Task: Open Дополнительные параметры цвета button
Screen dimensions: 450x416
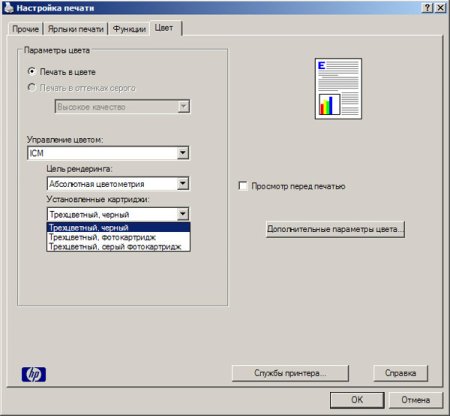Action: [335, 229]
